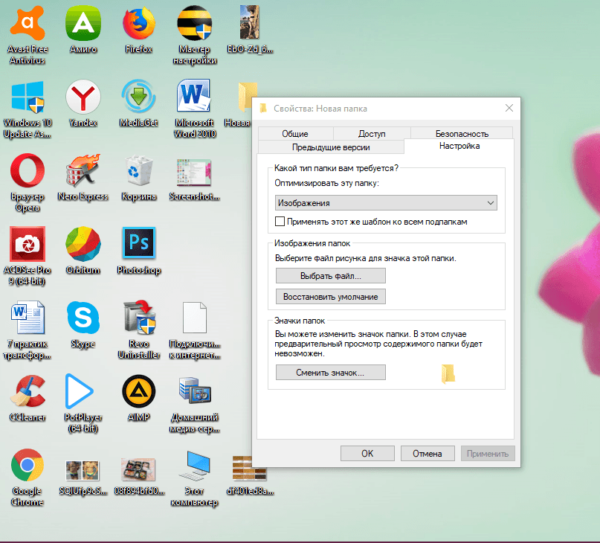Expand the Изображения folder type dropdown

point(386,203)
